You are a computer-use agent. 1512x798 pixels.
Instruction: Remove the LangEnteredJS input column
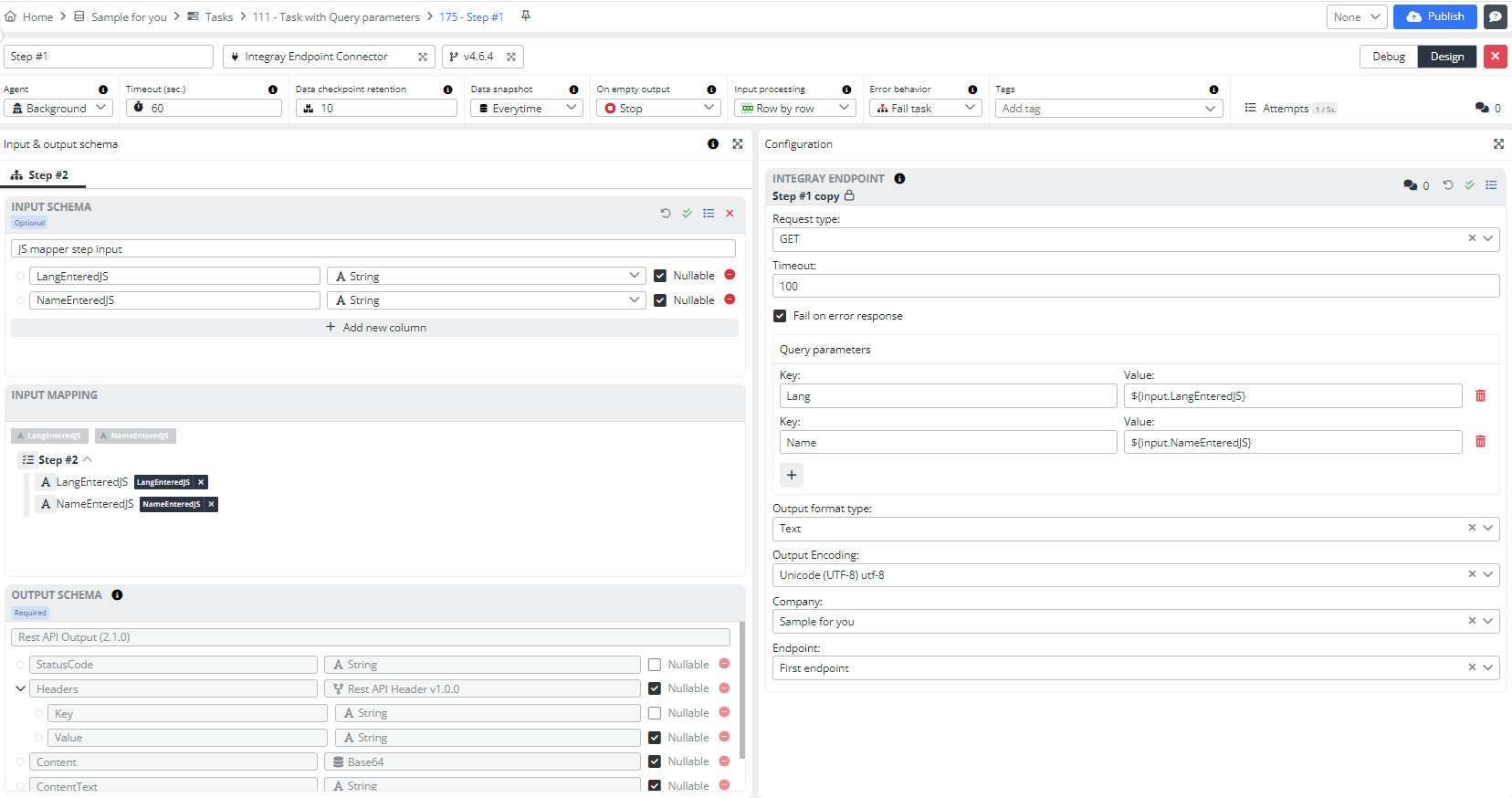pos(730,275)
